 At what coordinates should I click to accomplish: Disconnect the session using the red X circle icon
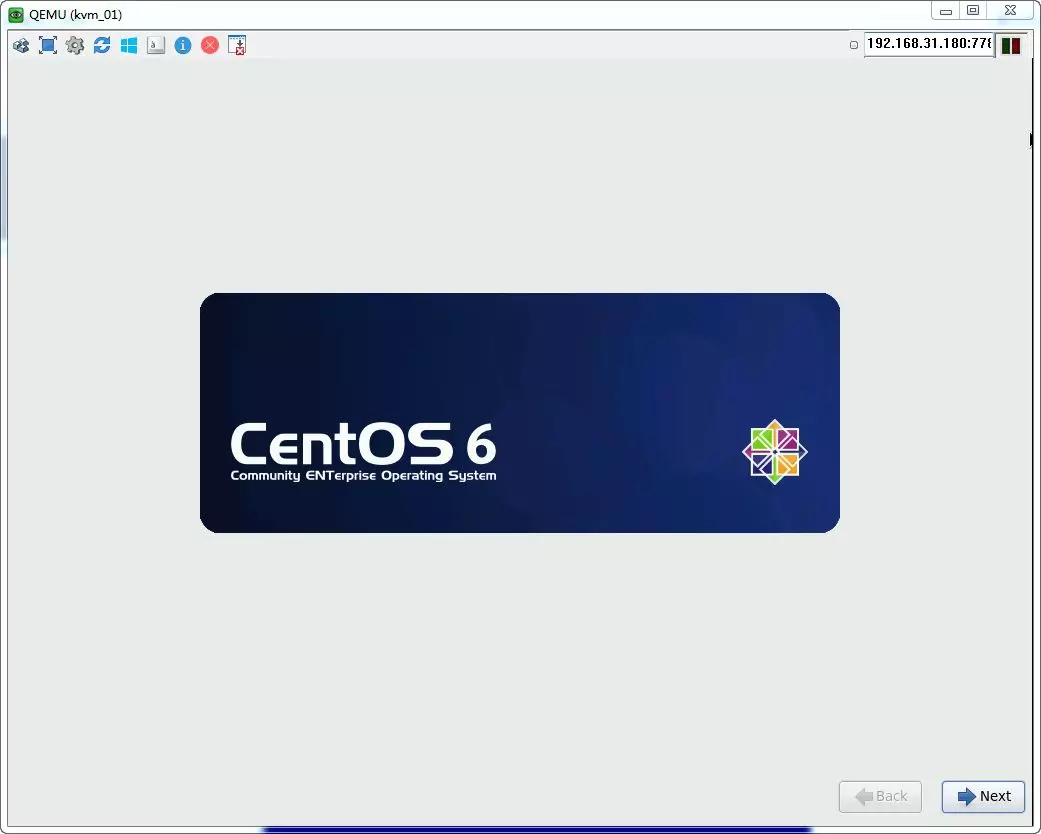pyautogui.click(x=210, y=45)
